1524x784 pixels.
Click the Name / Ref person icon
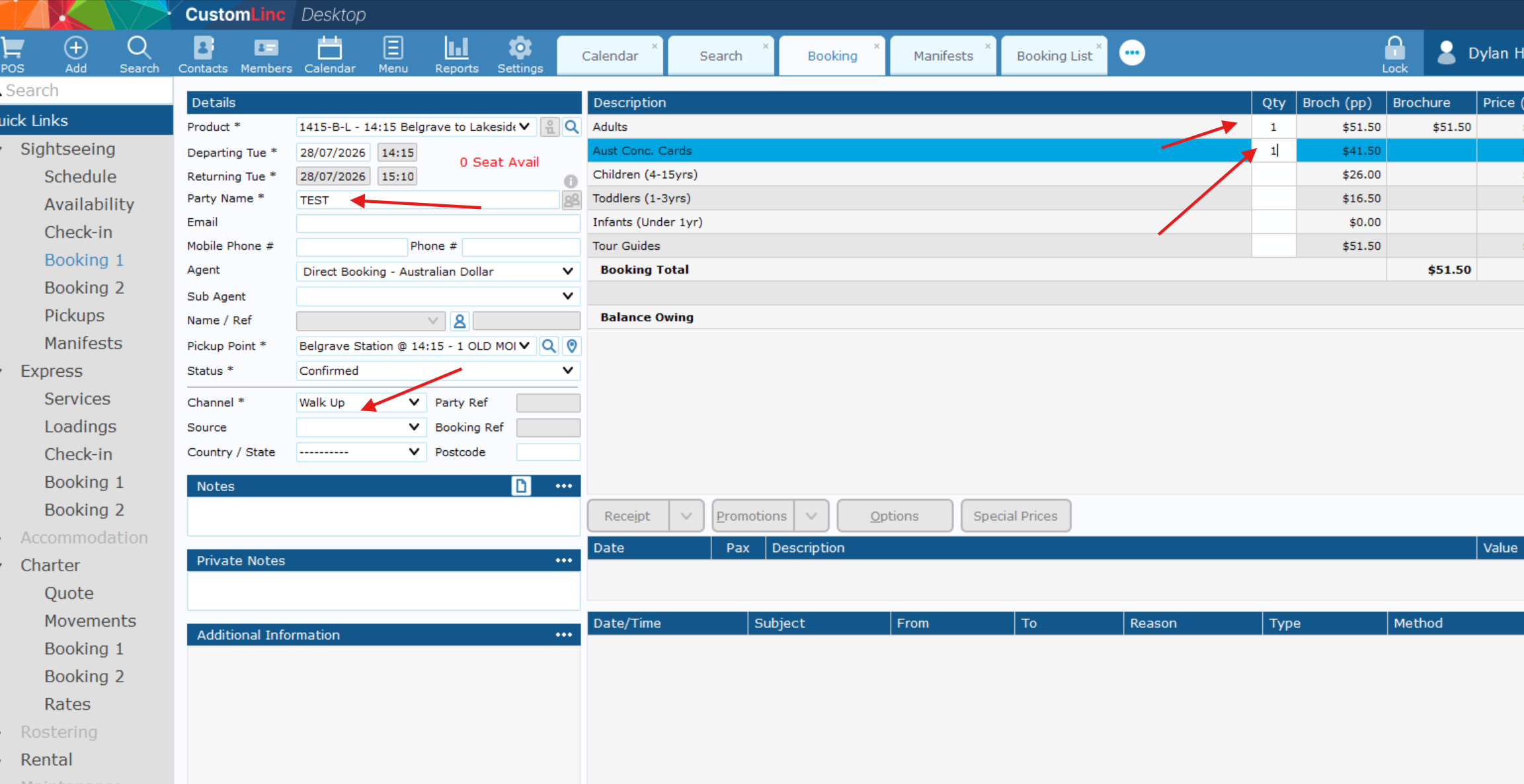(460, 321)
